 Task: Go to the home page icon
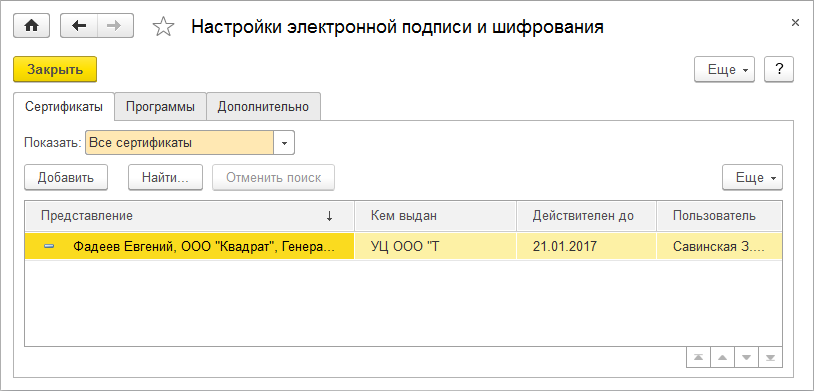click(x=31, y=26)
